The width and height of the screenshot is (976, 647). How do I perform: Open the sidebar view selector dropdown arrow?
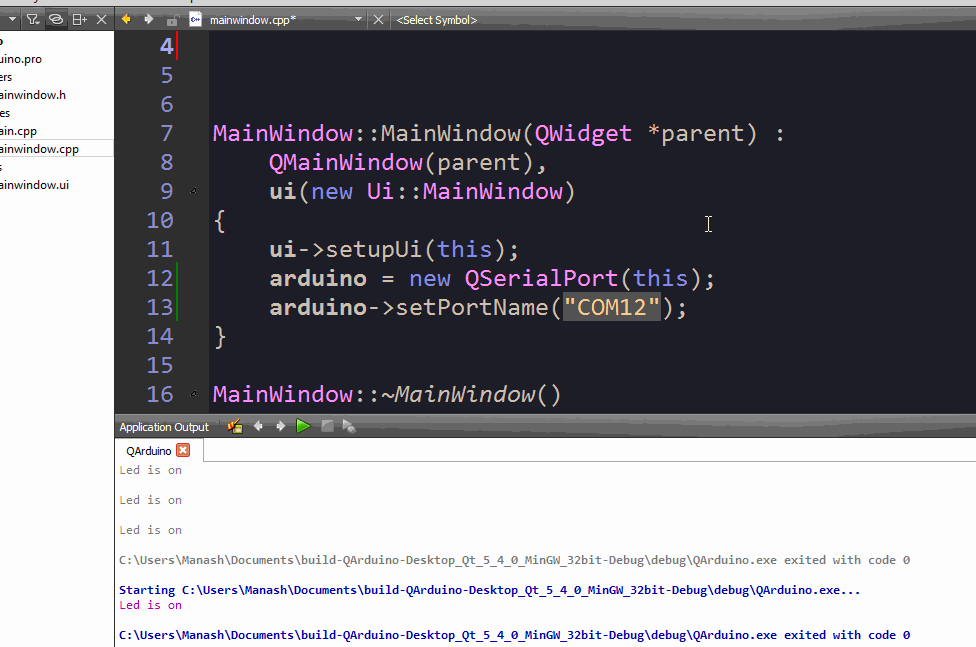click(12, 19)
